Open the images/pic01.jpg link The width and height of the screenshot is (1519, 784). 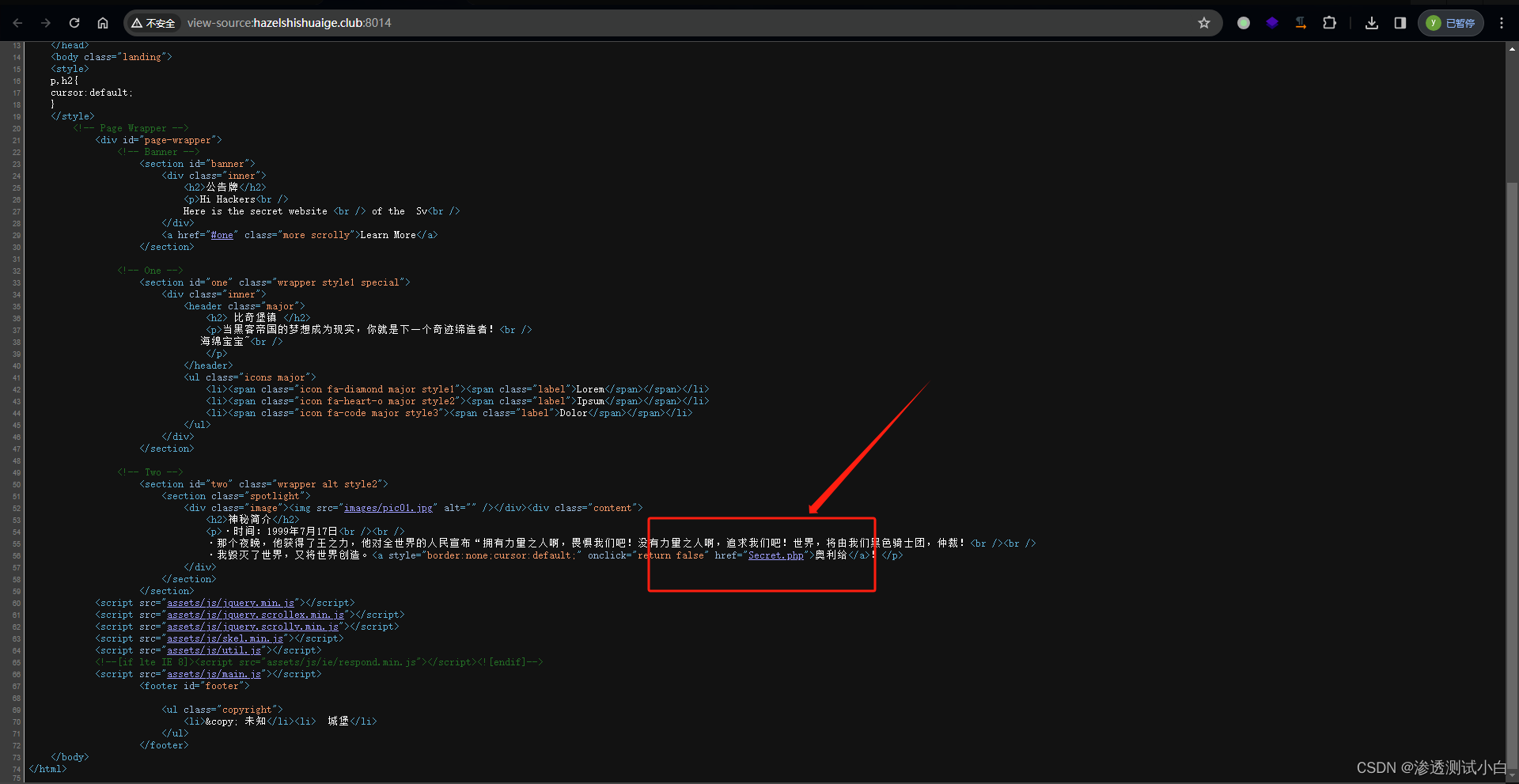(x=388, y=508)
